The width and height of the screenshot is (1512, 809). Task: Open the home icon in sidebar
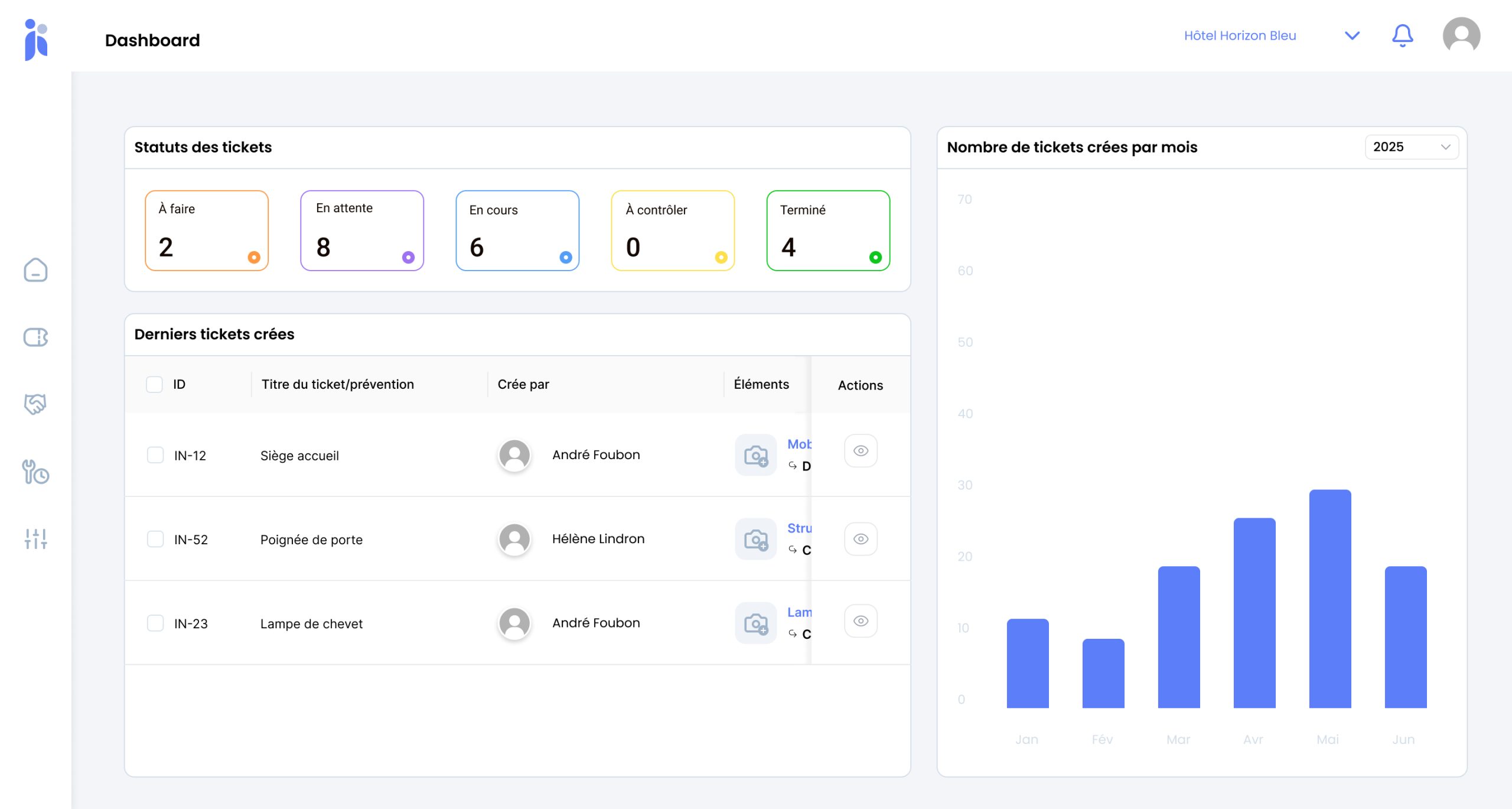[35, 270]
